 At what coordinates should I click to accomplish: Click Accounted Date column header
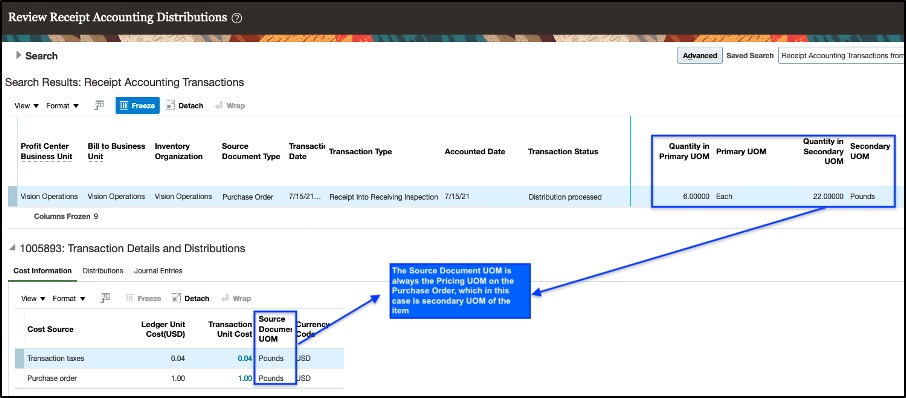[x=475, y=151]
